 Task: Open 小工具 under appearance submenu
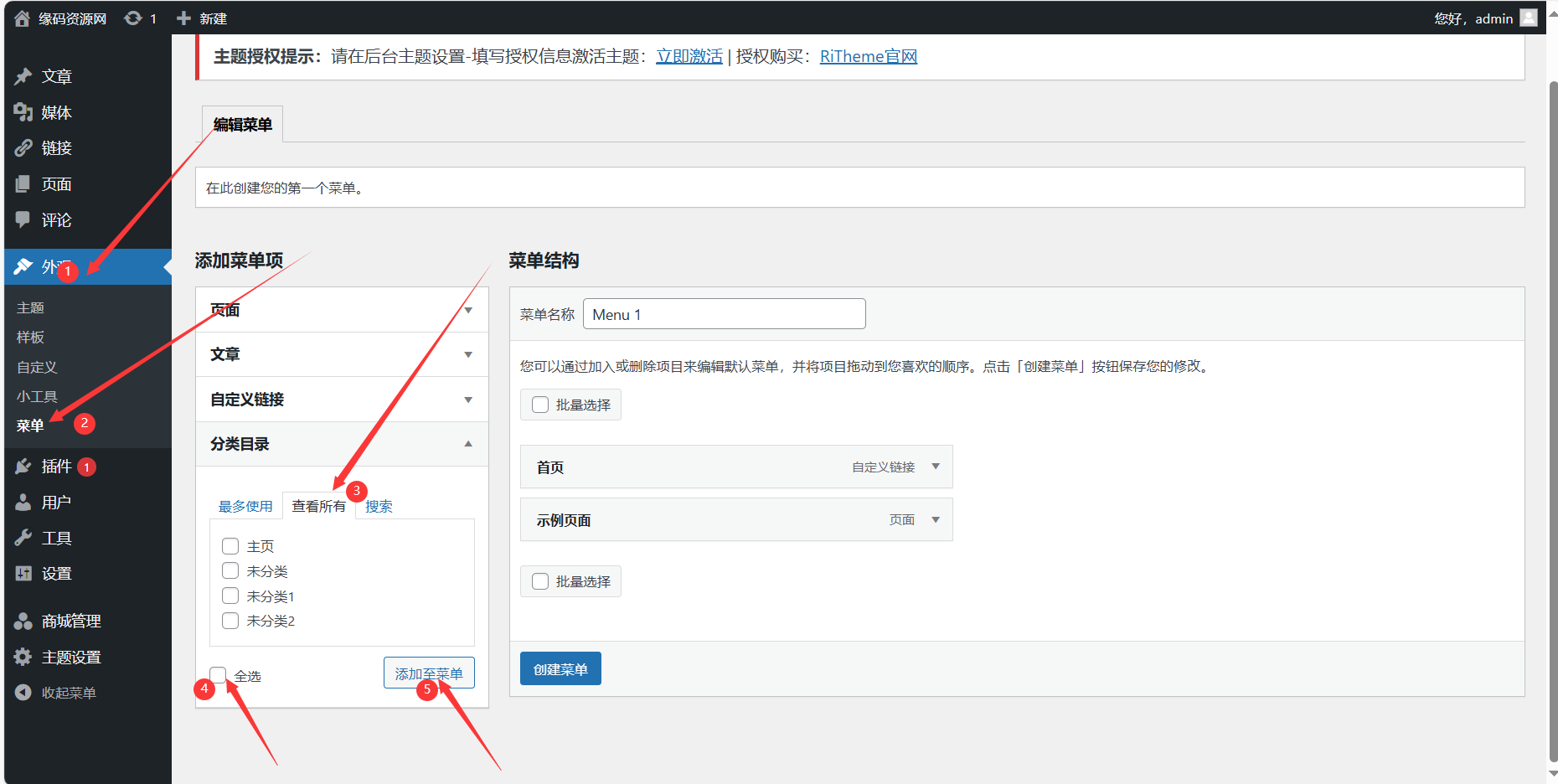(x=37, y=396)
